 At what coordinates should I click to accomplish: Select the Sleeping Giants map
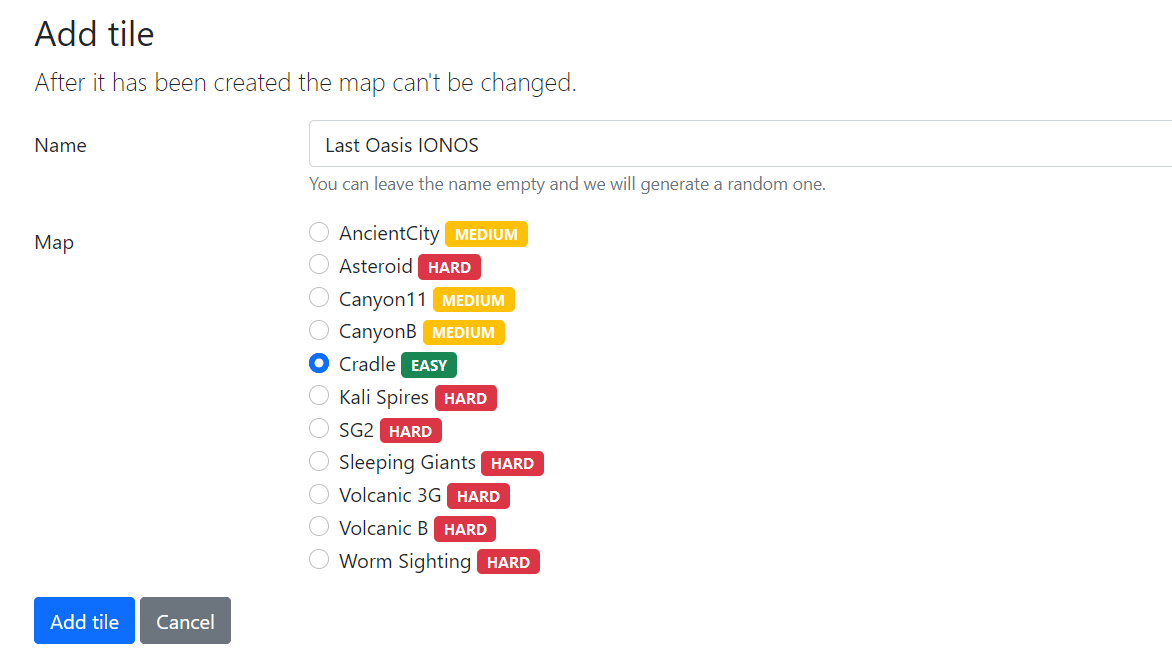tap(319, 461)
